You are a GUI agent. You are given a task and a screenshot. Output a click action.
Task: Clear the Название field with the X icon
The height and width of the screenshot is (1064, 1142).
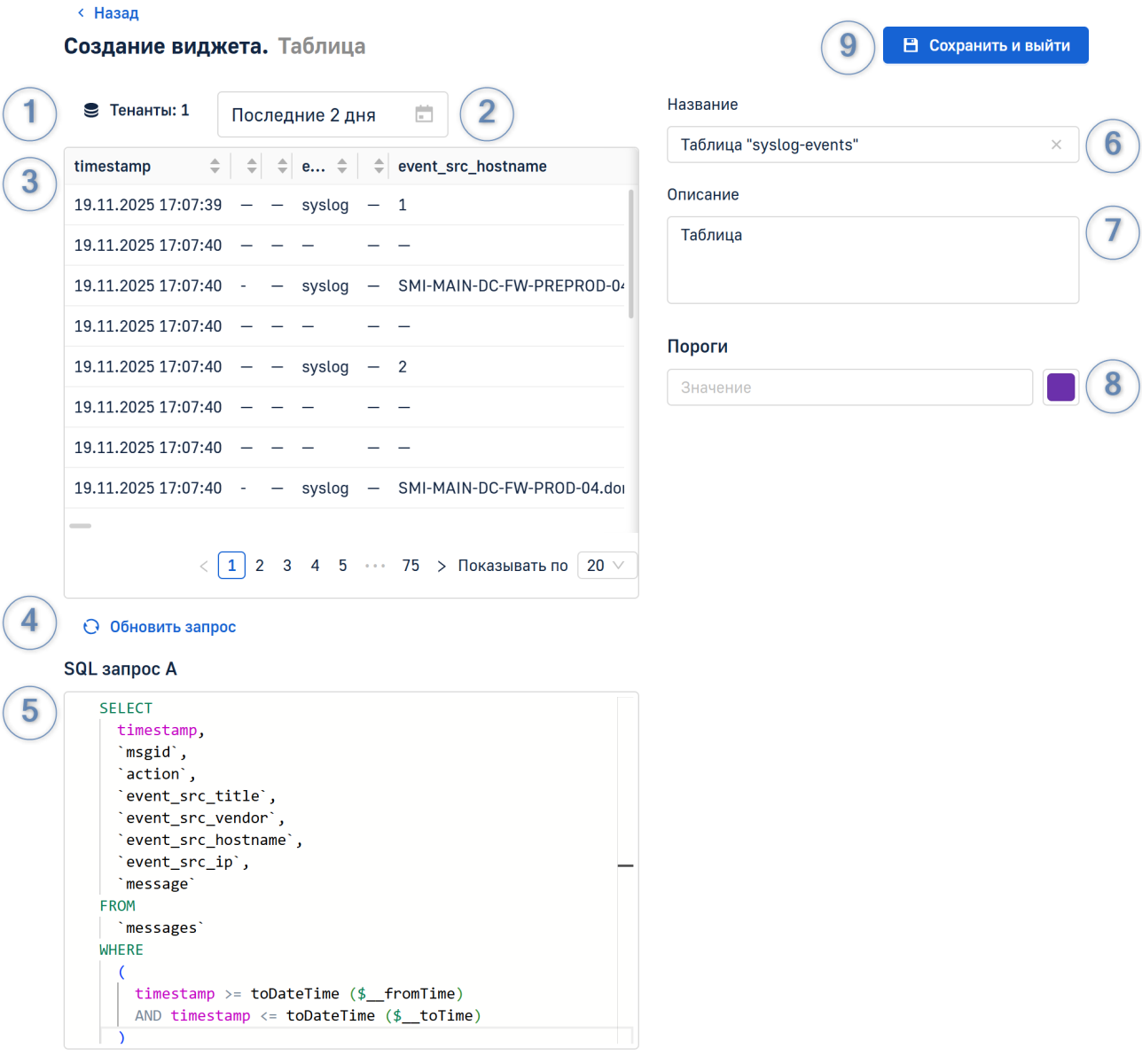pyautogui.click(x=1056, y=145)
